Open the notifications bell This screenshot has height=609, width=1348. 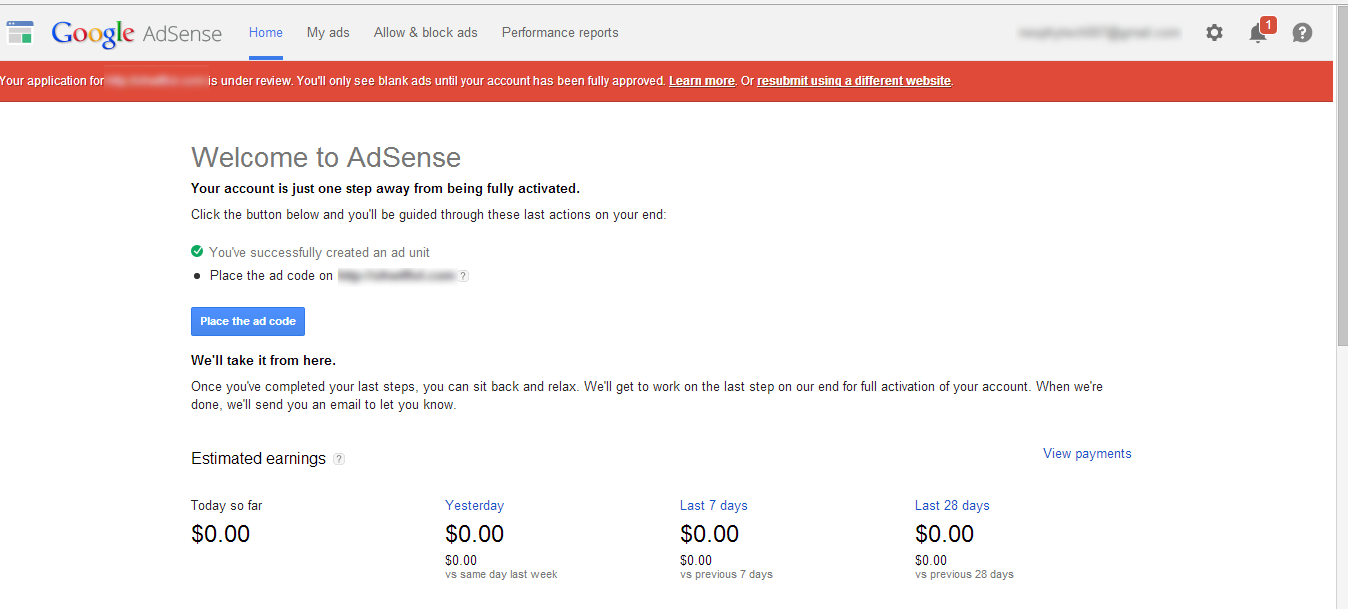1258,33
